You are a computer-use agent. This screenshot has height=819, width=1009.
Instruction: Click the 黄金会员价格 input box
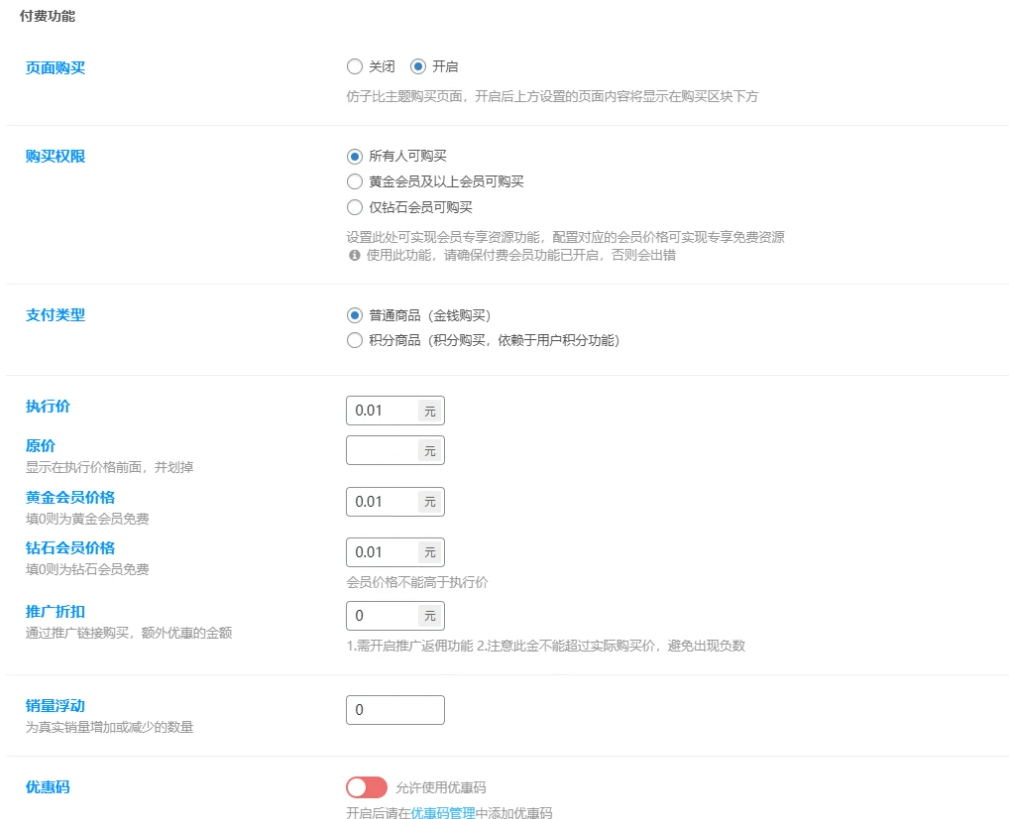[381, 502]
